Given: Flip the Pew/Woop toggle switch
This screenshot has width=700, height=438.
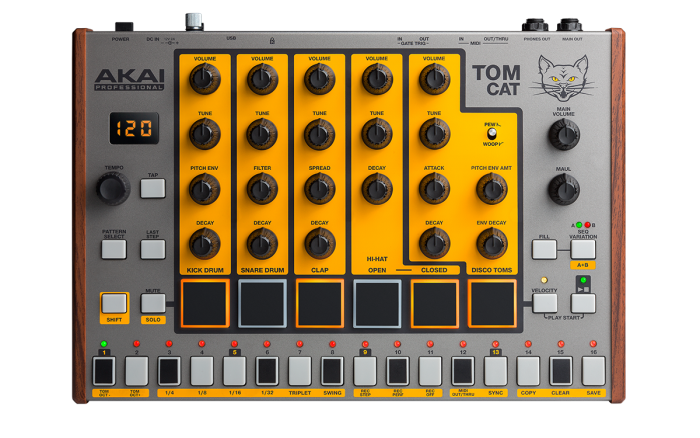Looking at the screenshot, I should [492, 133].
